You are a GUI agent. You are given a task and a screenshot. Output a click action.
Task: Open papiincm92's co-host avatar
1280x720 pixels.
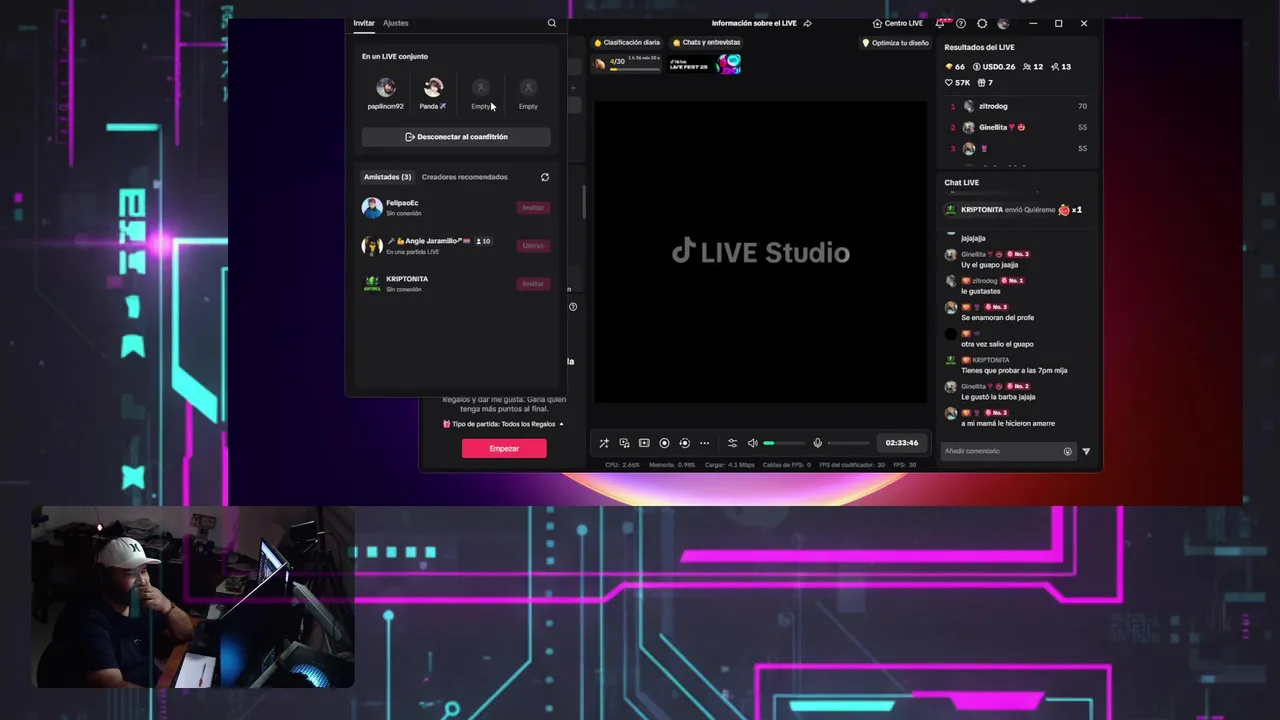click(x=385, y=88)
